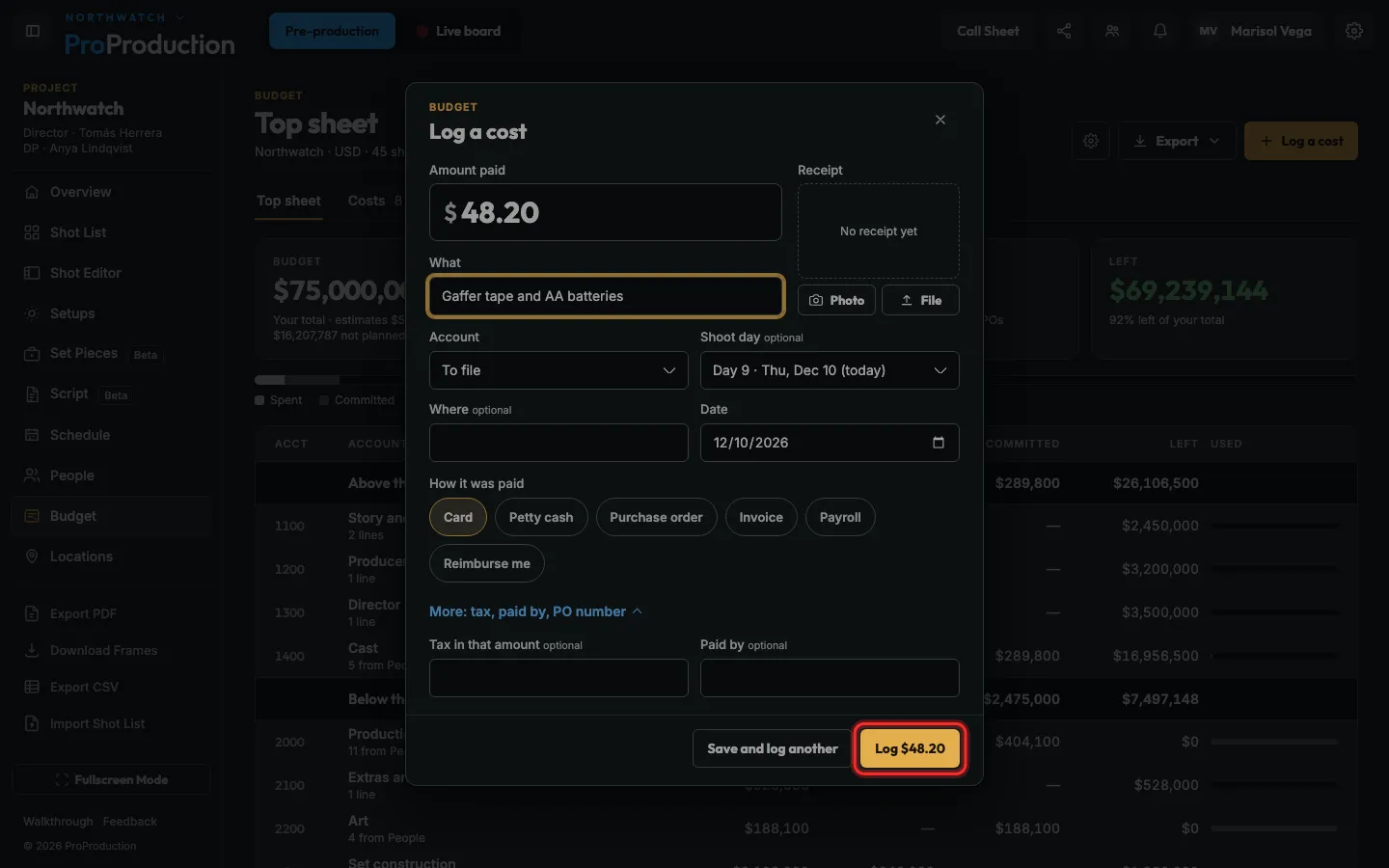The height and width of the screenshot is (868, 1389).
Task: Enter Fullscreen Mode
Action: coord(112,779)
